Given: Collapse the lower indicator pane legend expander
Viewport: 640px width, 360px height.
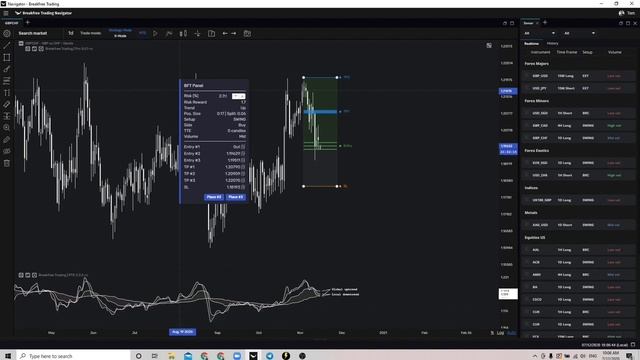Looking at the screenshot, I should (x=21, y=275).
